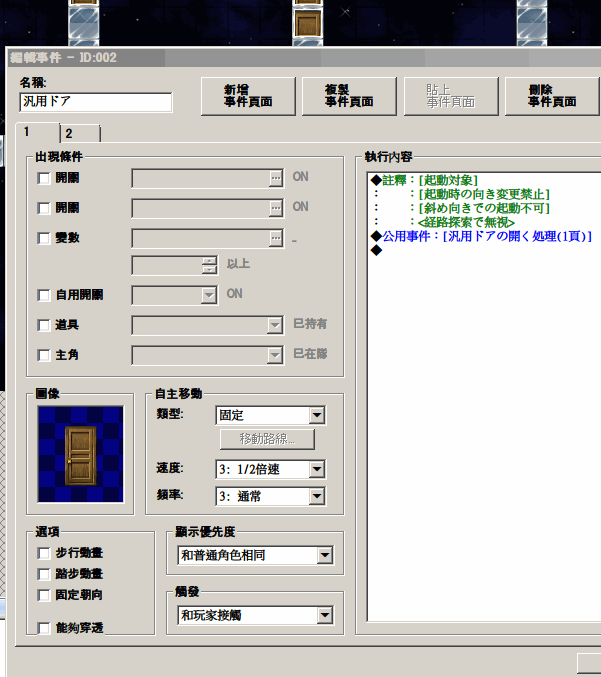Select event page tab 1
Viewport: 601px width, 677px height.
38,132
